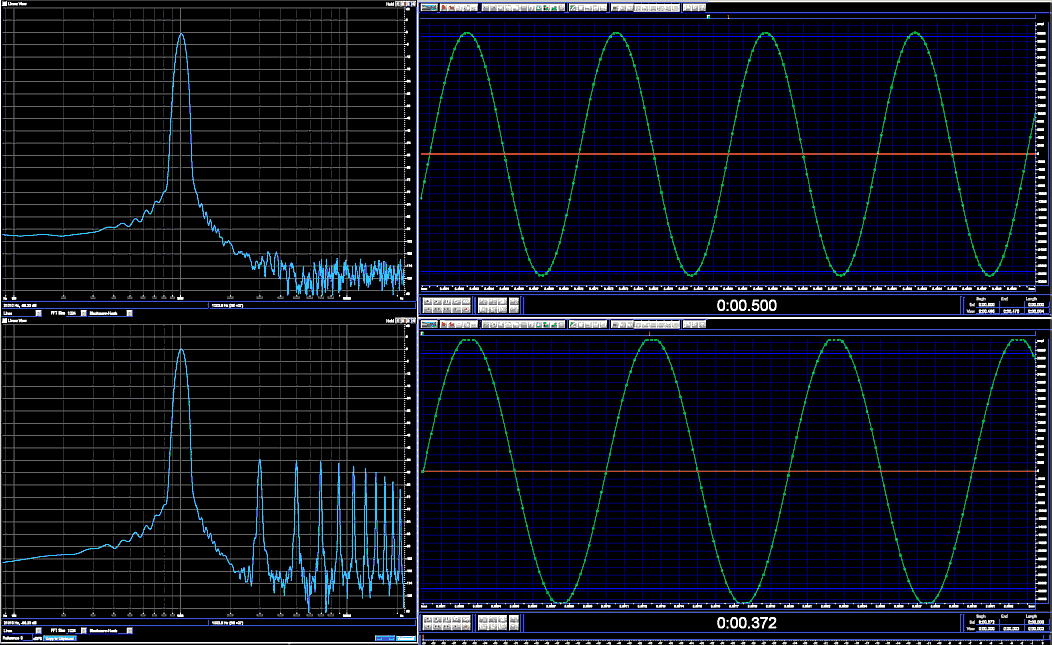Viewport: 1052px width, 645px height.
Task: Tick Linear View in the upper frequency analysis window
Action: (5, 3)
